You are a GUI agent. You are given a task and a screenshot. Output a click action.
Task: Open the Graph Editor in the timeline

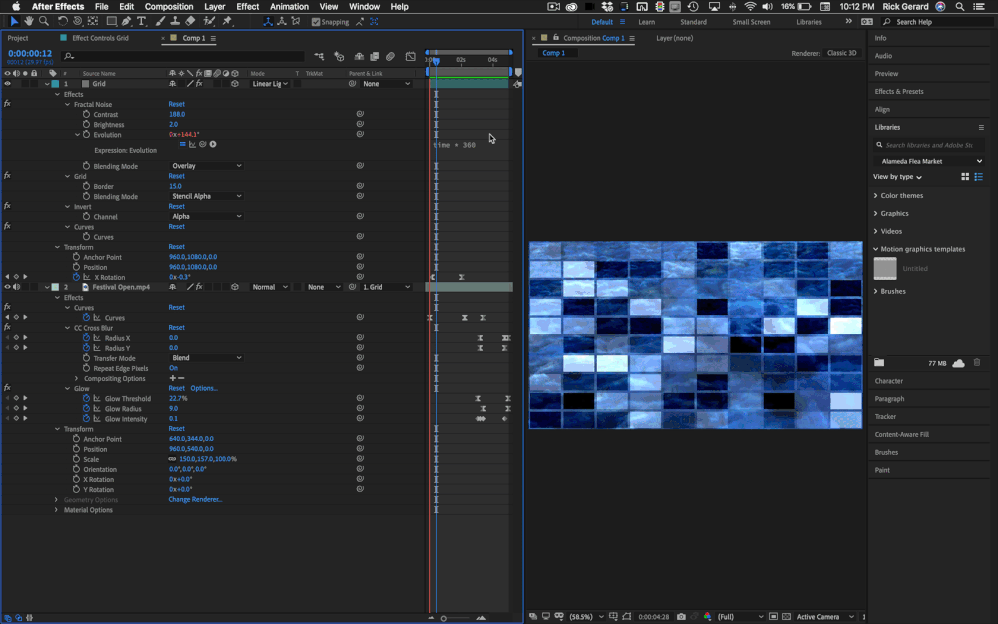(410, 57)
